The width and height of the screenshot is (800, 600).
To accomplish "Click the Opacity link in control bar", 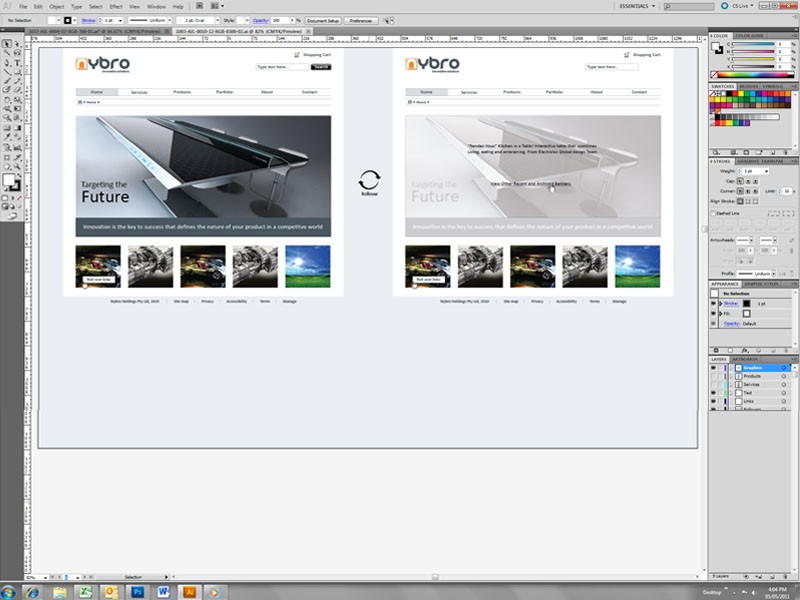I will [261, 20].
